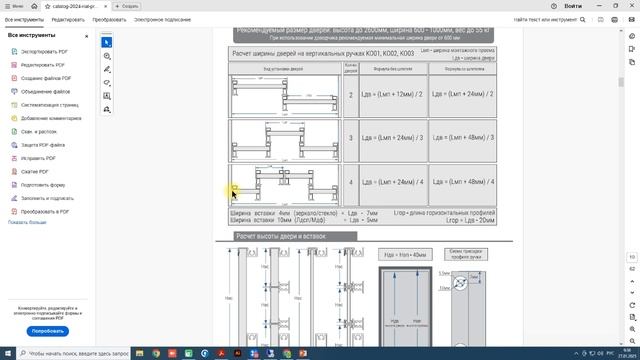Open Adobe Acrobat icon in taskbar
The height and width of the screenshot is (360, 640).
tap(221, 353)
